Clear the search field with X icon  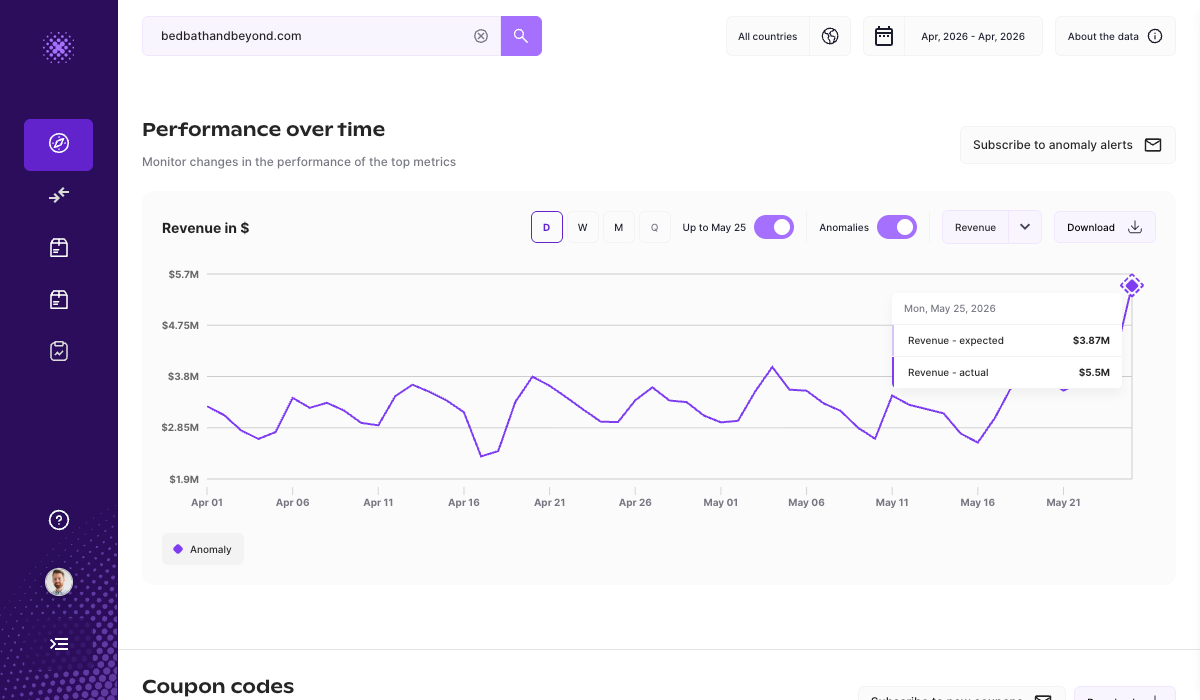481,36
